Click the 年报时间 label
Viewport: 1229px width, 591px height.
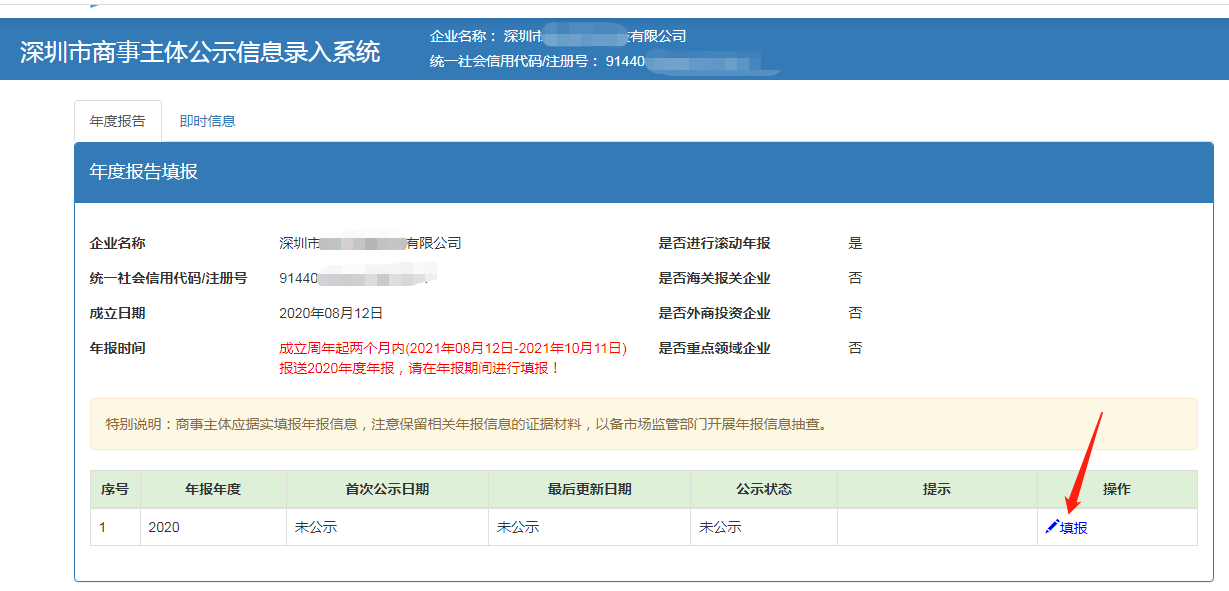click(x=117, y=348)
